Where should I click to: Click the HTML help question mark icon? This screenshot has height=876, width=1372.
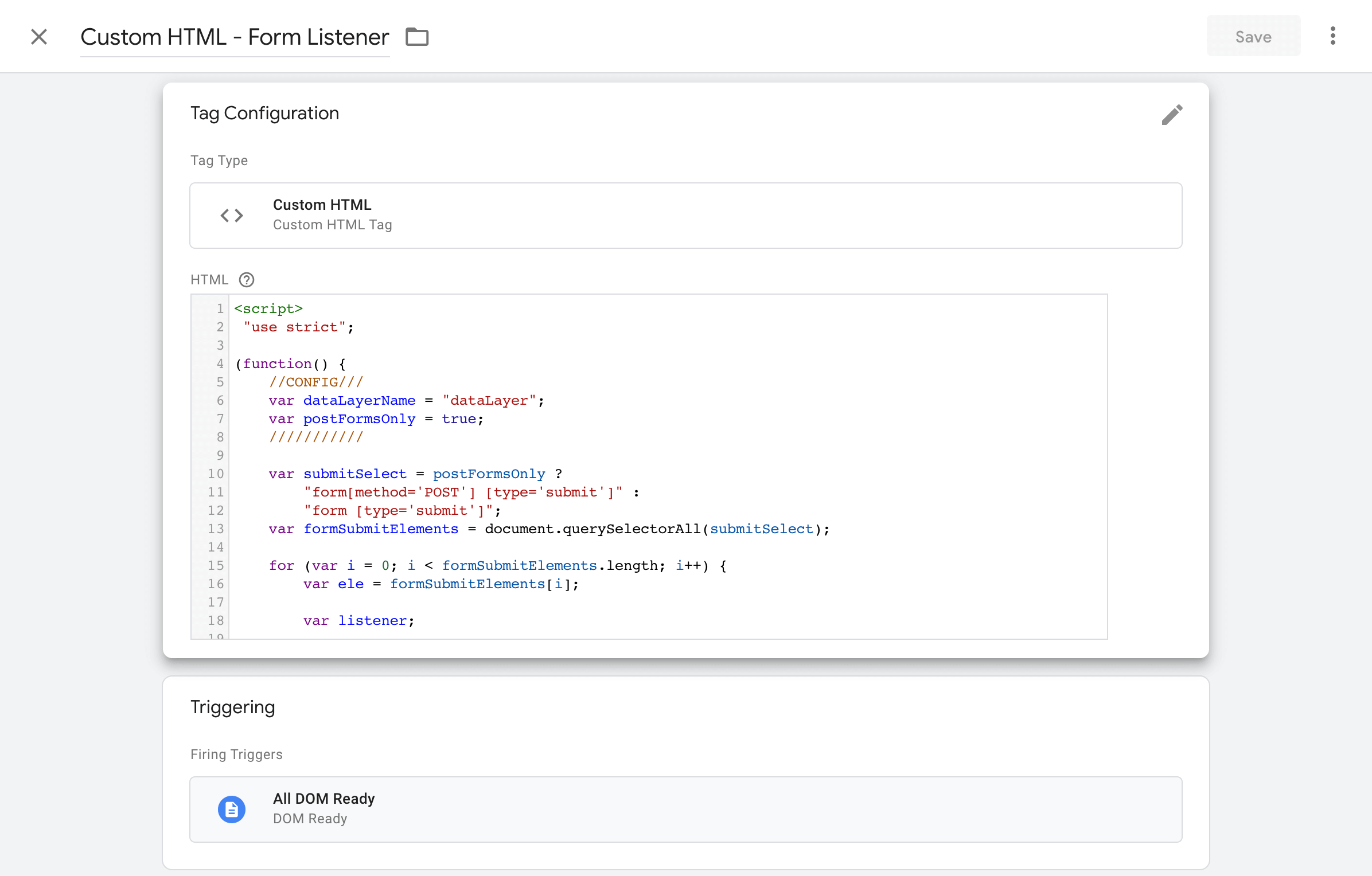247,280
